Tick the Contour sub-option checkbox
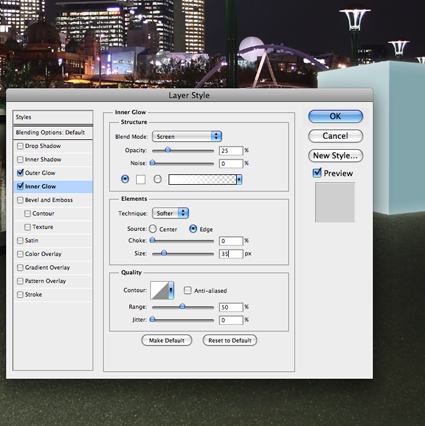This screenshot has height=426, width=425. (x=27, y=213)
